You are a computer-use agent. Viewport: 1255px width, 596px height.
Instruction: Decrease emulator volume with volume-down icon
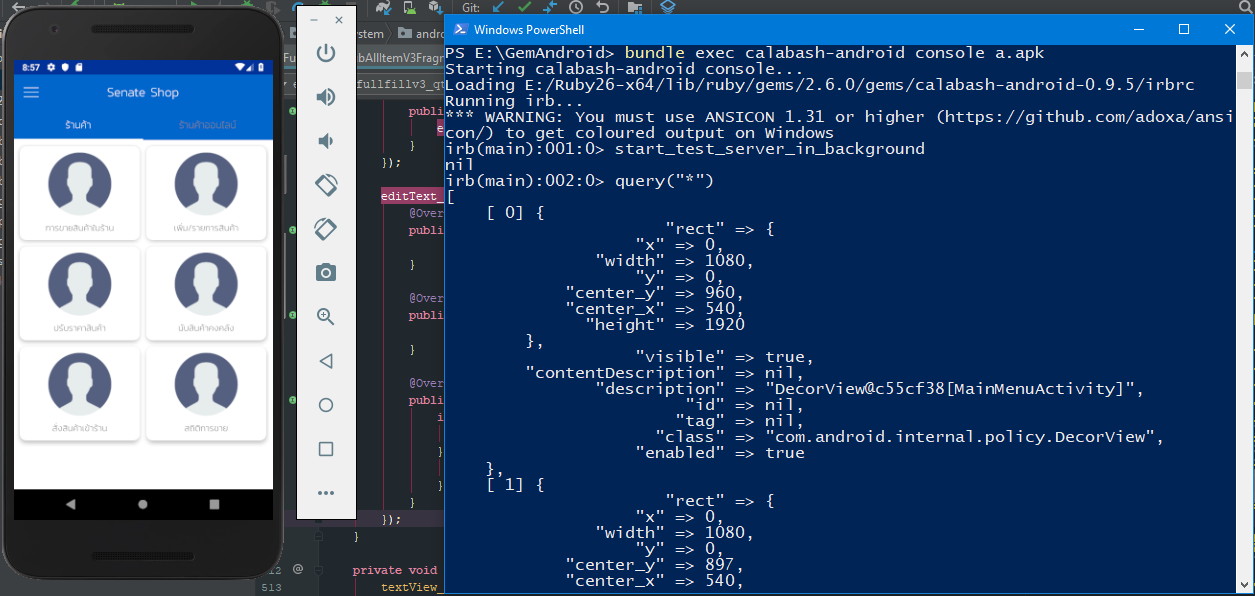[325, 140]
